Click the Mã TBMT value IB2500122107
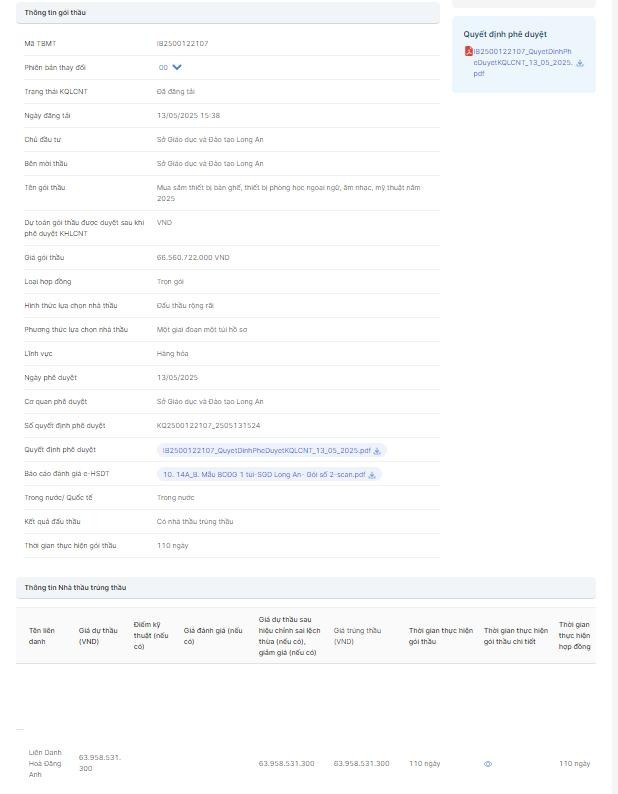The image size is (618, 794). (x=182, y=44)
